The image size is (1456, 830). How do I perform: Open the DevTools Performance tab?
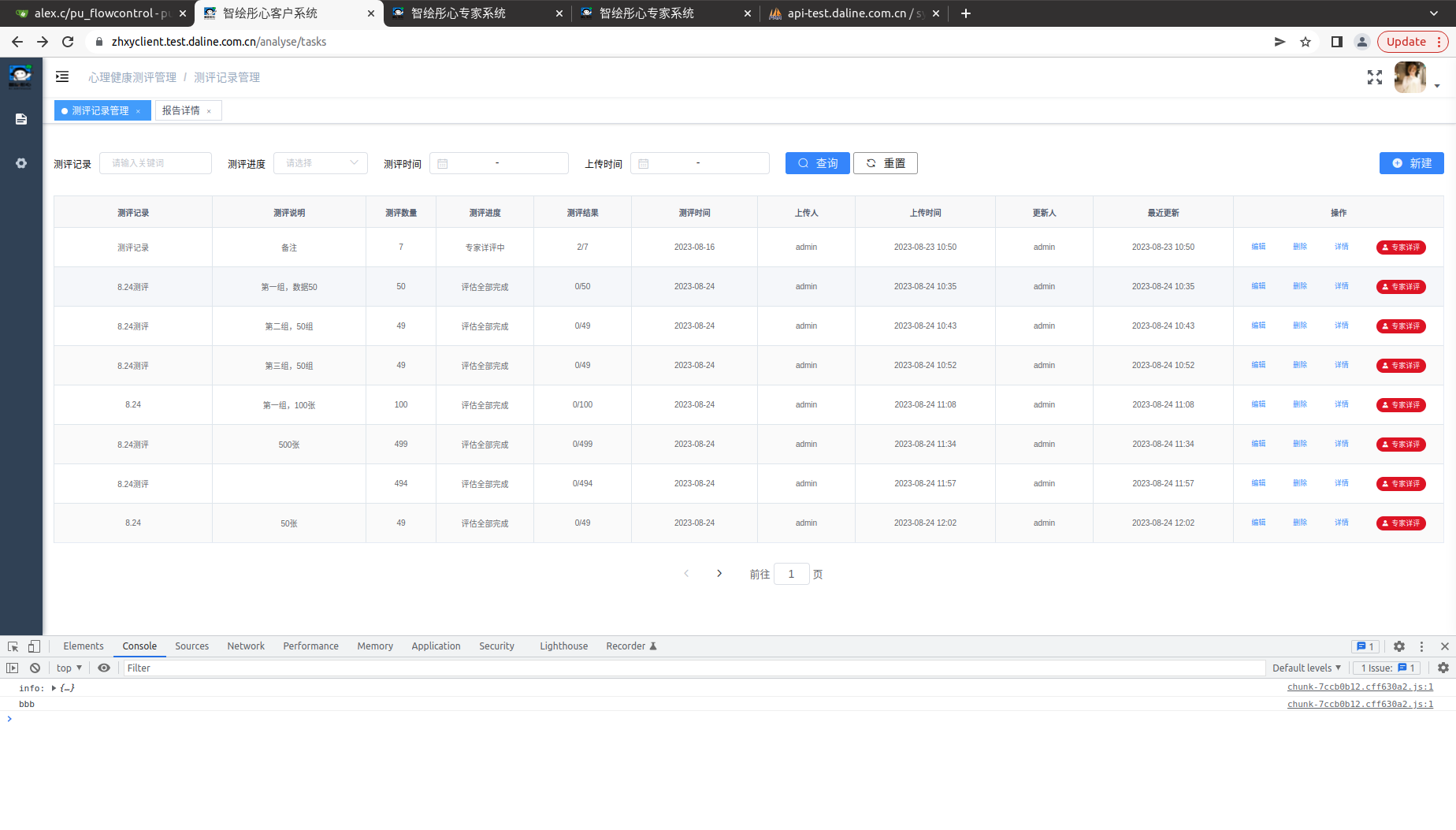[310, 646]
